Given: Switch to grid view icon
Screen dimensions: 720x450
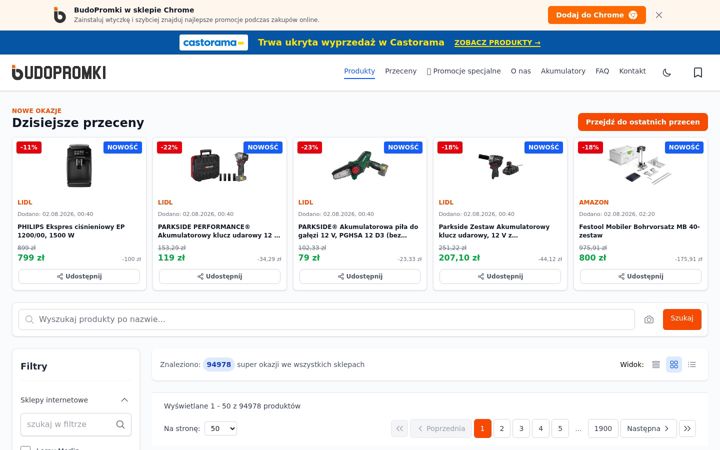Looking at the screenshot, I should [674, 365].
